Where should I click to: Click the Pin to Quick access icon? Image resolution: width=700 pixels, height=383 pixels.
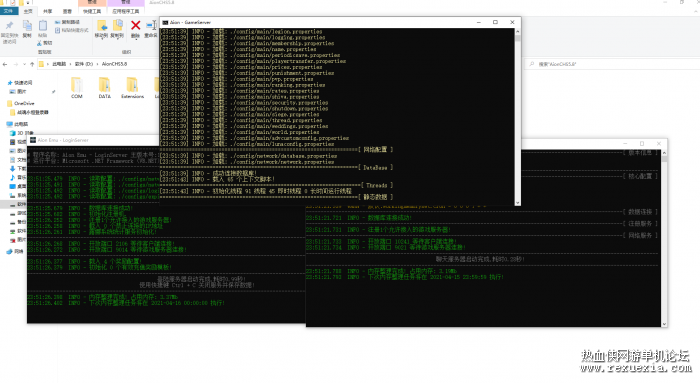coord(9,25)
